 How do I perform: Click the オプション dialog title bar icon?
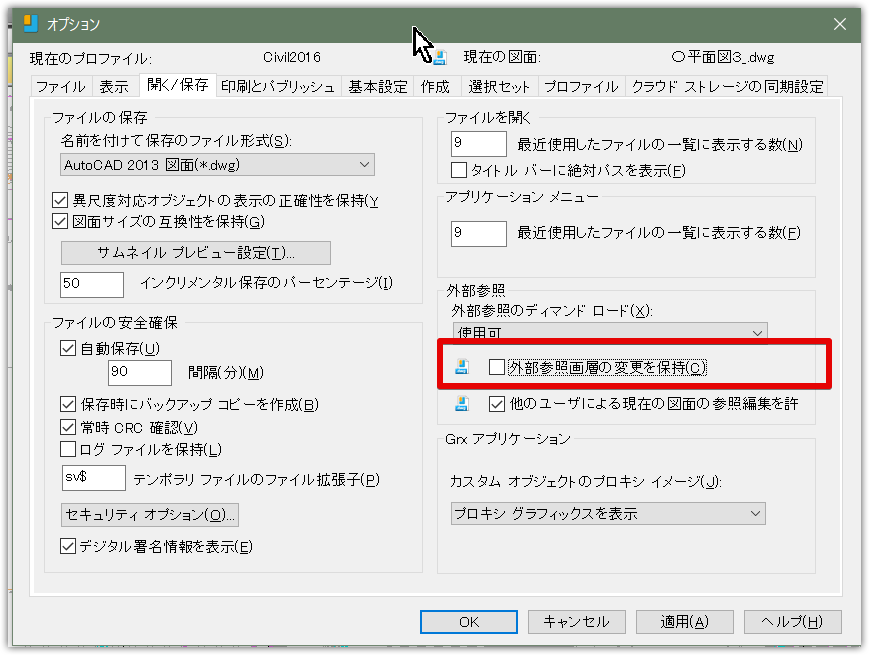coord(30,23)
